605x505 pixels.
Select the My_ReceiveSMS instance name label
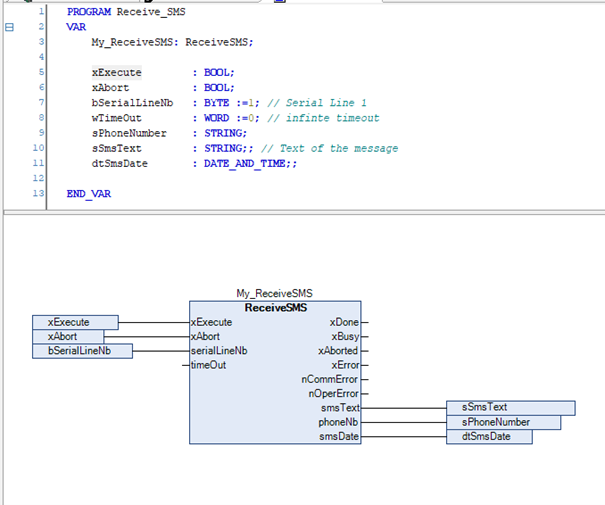(274, 294)
